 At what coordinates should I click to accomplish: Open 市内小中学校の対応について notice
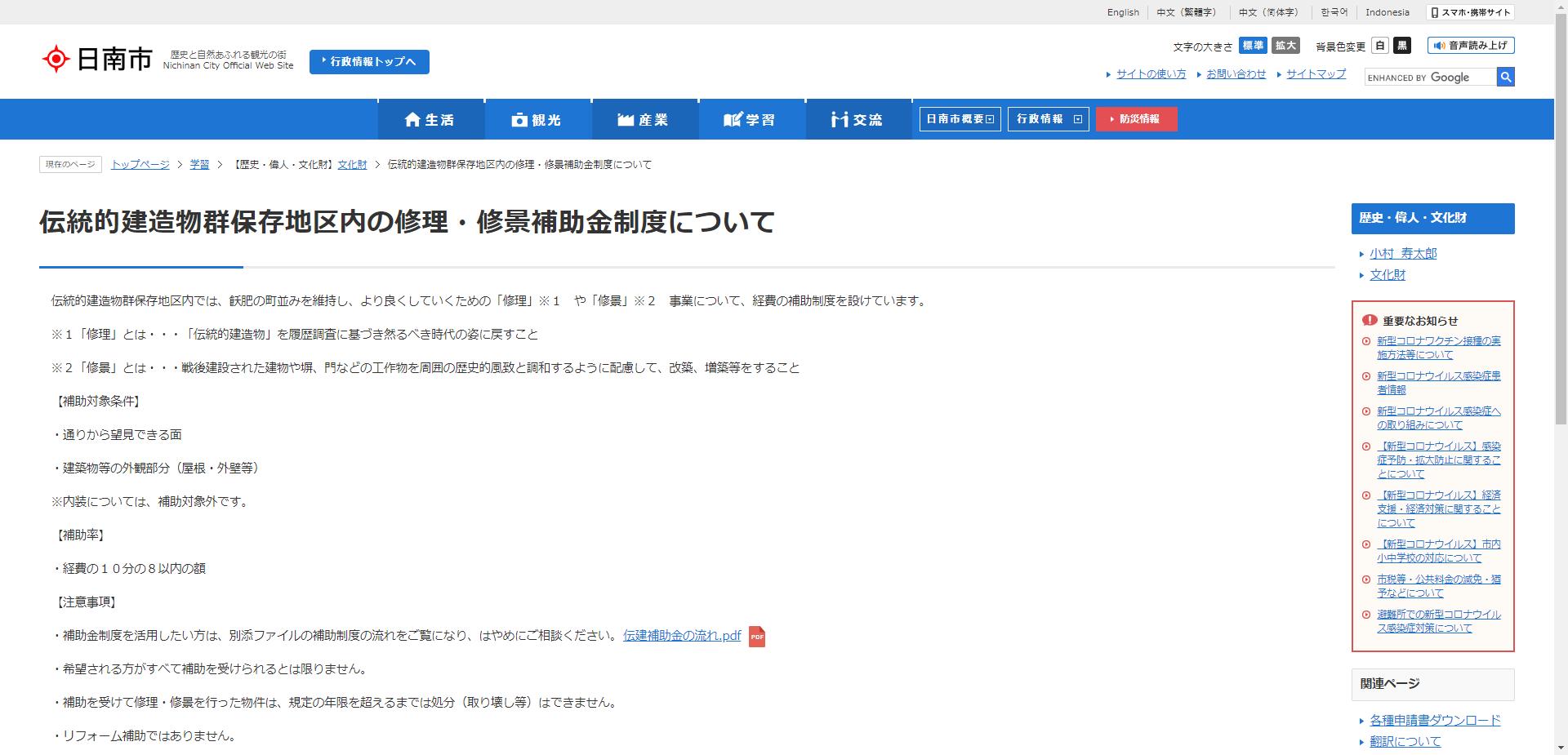pyautogui.click(x=1438, y=551)
